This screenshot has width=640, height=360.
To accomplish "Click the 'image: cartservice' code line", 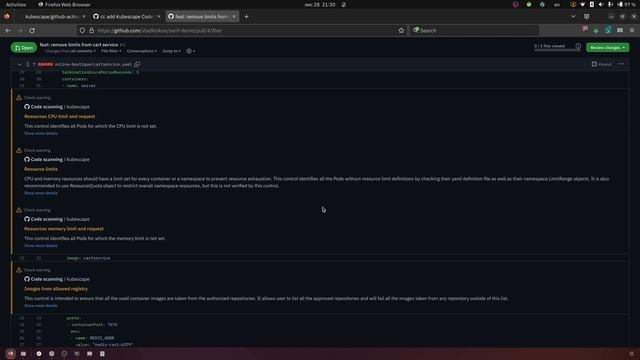I will [x=89, y=258].
